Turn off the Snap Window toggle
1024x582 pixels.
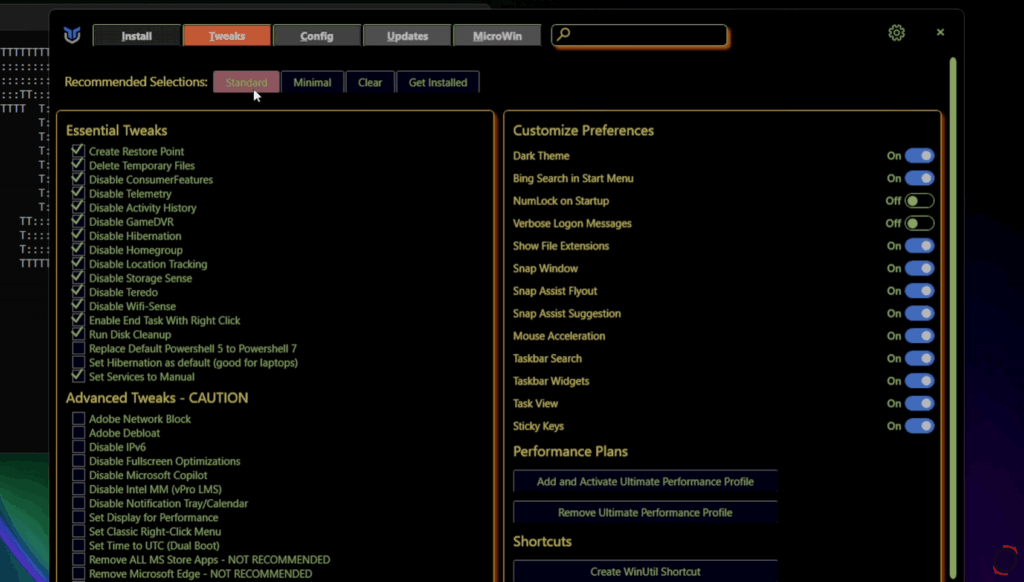tap(920, 268)
